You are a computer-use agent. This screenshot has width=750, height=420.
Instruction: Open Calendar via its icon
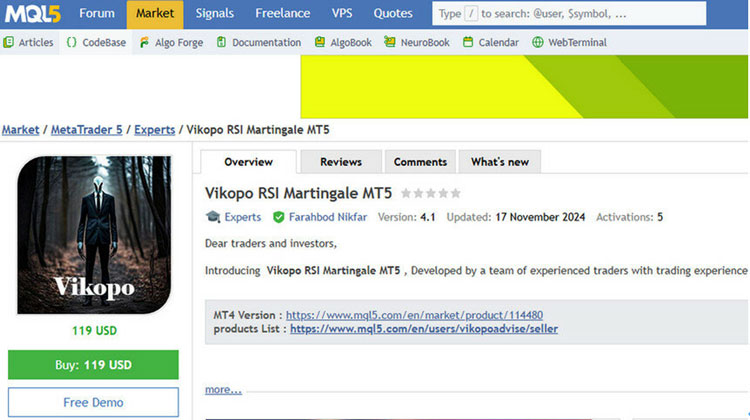pyautogui.click(x=468, y=43)
